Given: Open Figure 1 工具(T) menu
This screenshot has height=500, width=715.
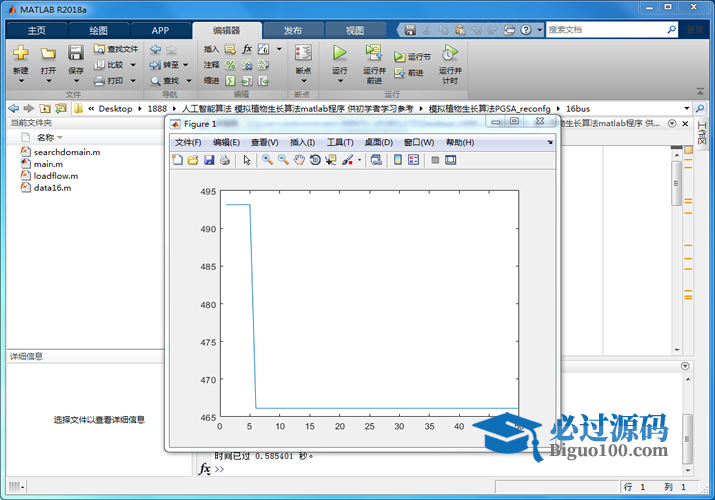Looking at the screenshot, I should [340, 143].
